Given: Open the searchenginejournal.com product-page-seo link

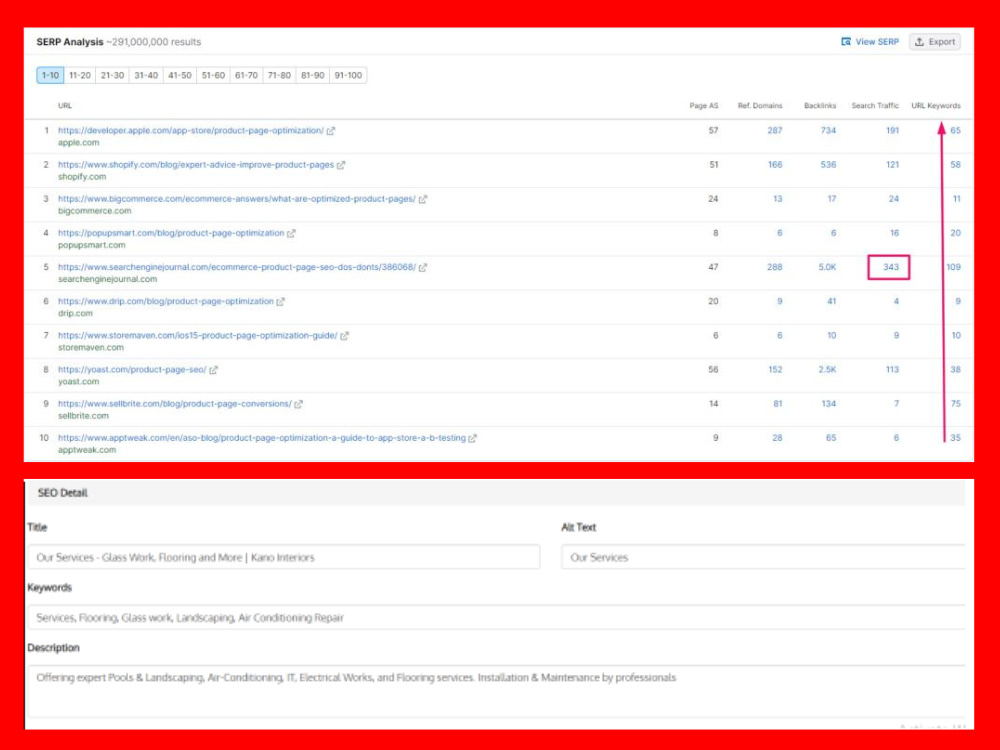Looking at the screenshot, I should [237, 267].
